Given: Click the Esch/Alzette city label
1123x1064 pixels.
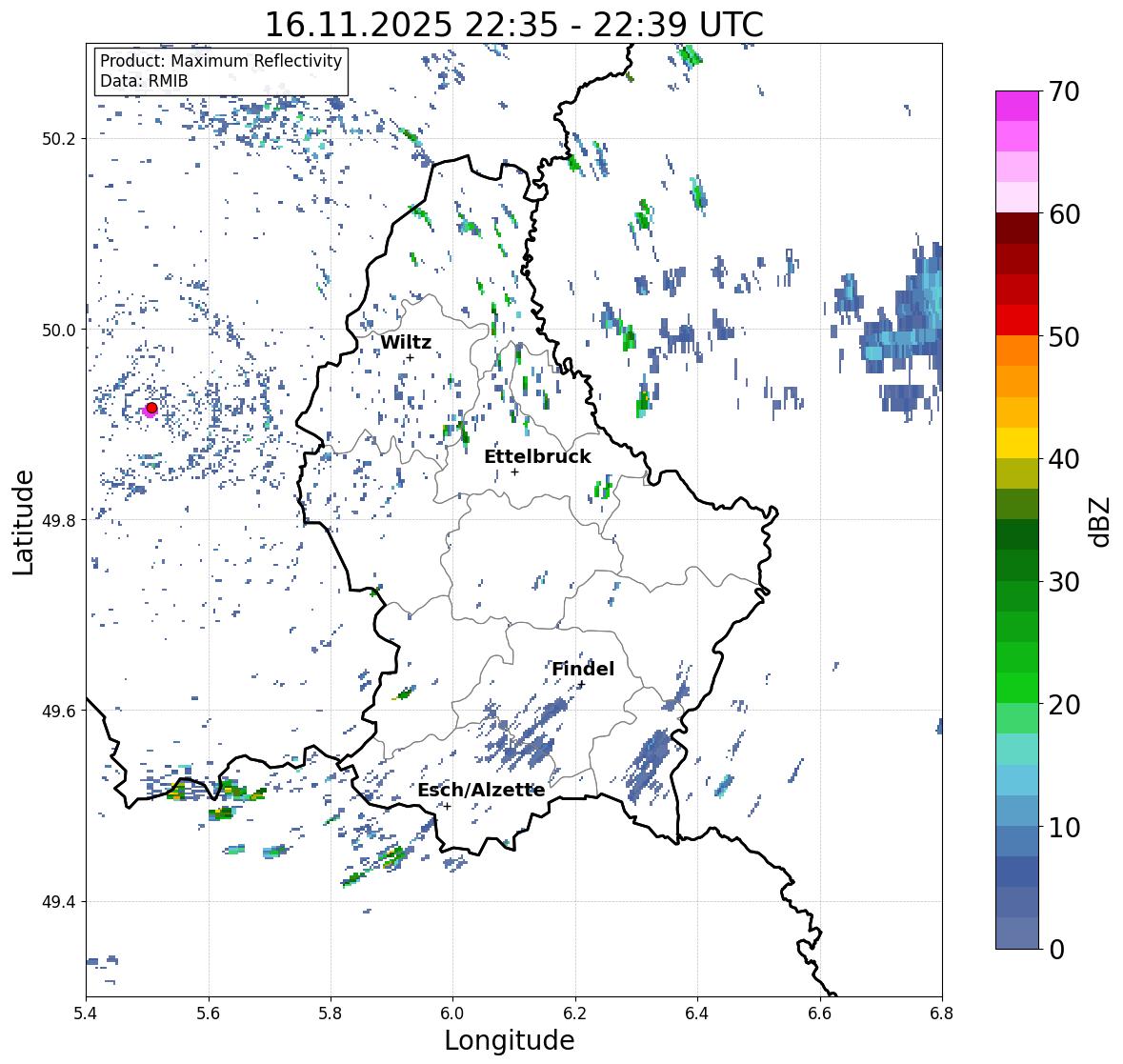Looking at the screenshot, I should tap(481, 791).
